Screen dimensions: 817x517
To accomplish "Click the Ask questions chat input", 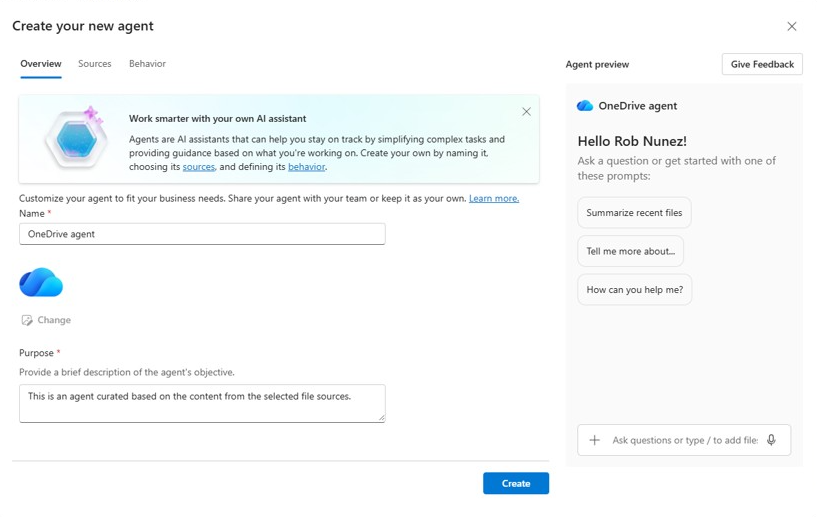I will pos(685,440).
